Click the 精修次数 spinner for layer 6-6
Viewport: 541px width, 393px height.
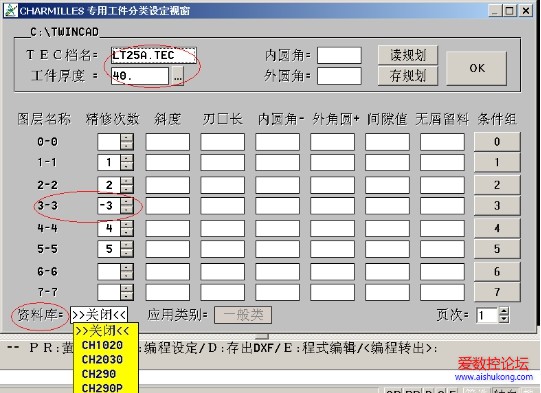pyautogui.click(x=127, y=272)
